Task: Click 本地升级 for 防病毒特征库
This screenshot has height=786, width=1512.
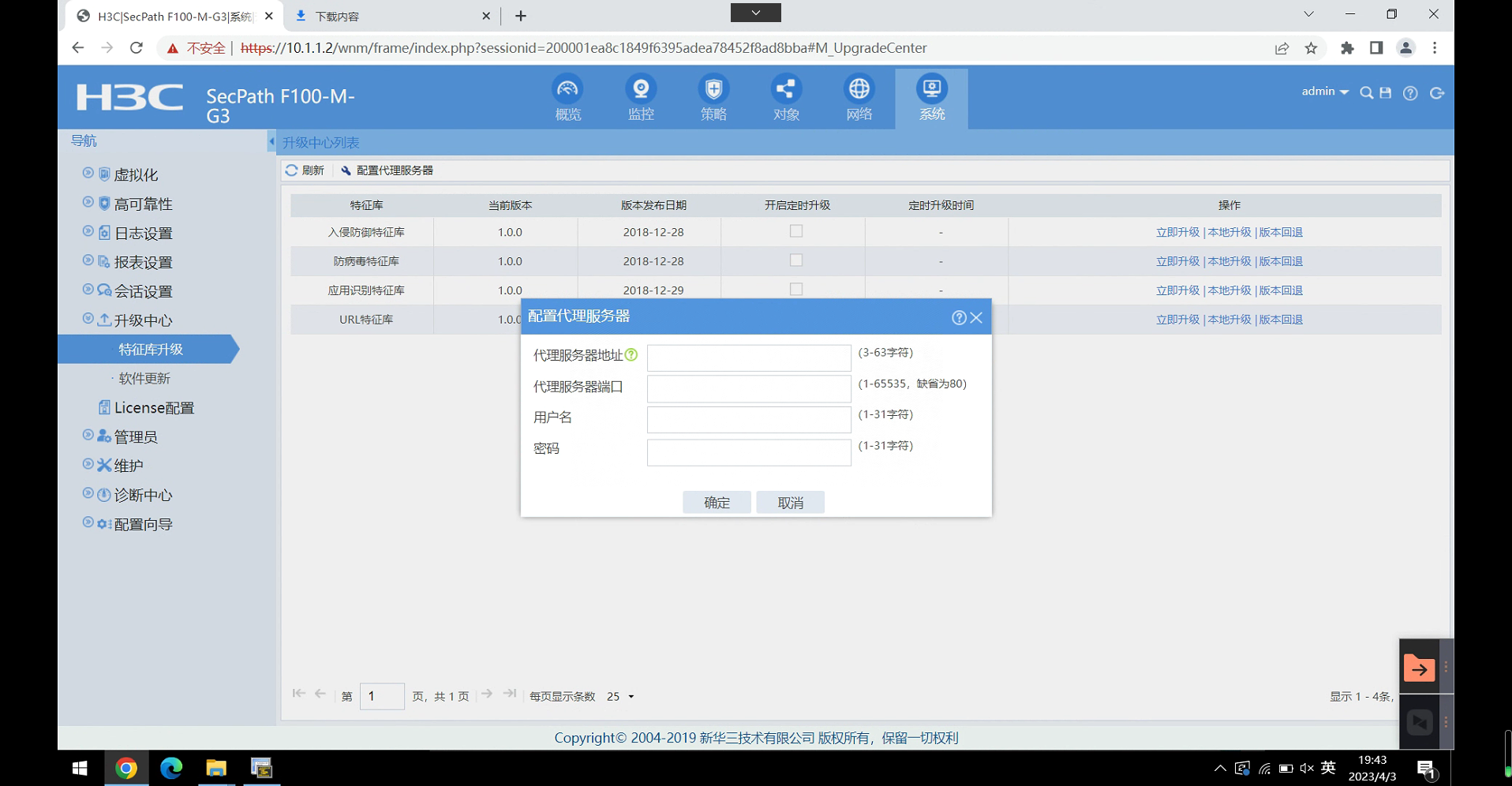Action: point(1229,261)
